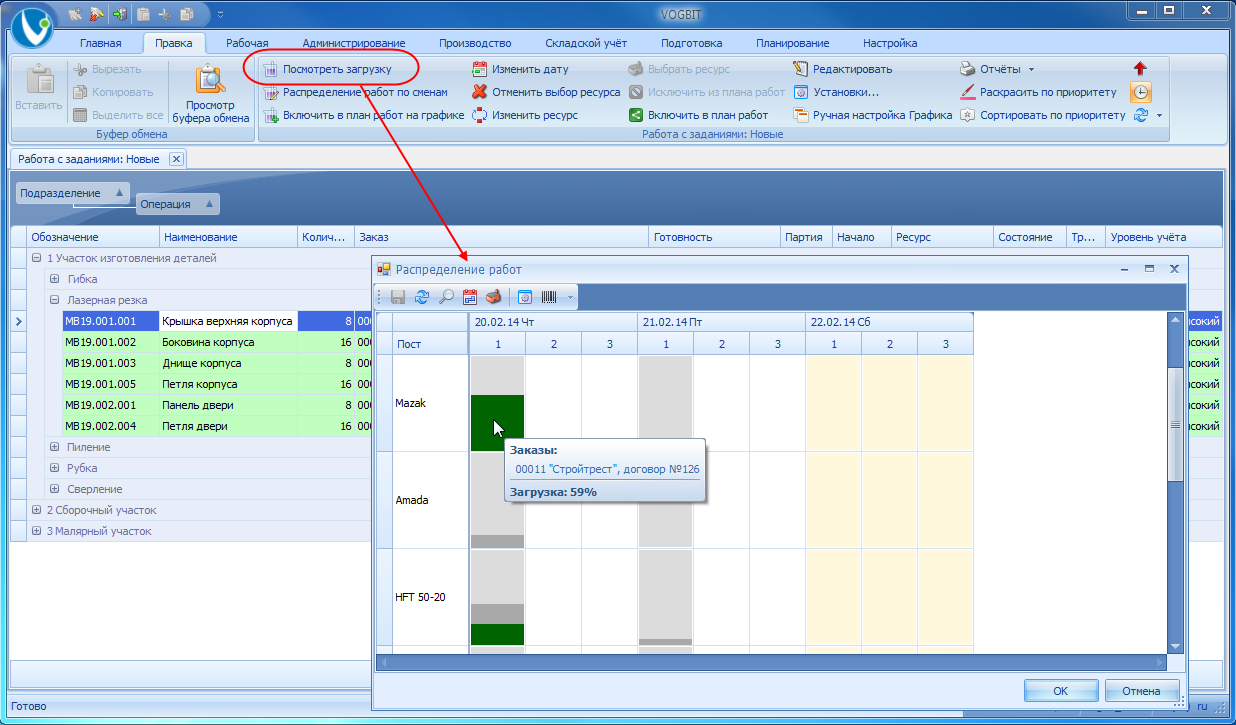Click the refresh icon in Распределение работ toolbar
This screenshot has width=1236, height=725.
click(422, 297)
